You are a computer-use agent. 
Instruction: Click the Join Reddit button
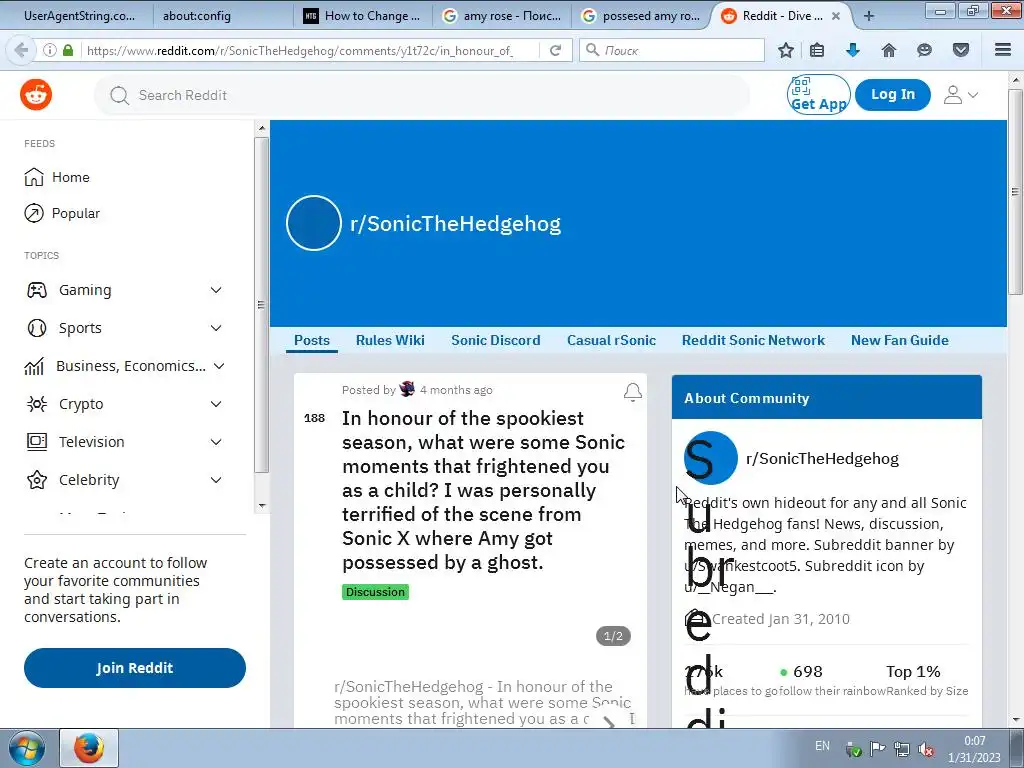point(135,668)
